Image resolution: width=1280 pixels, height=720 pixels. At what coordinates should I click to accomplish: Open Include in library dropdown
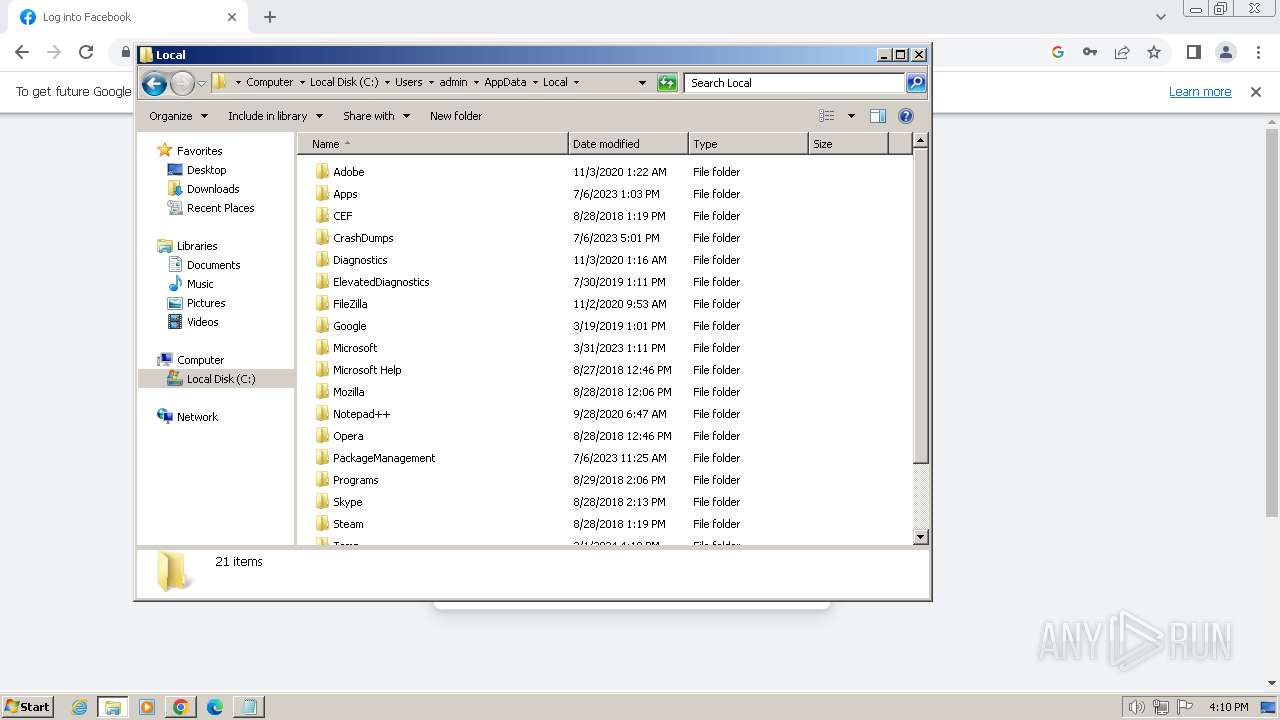[x=274, y=116]
